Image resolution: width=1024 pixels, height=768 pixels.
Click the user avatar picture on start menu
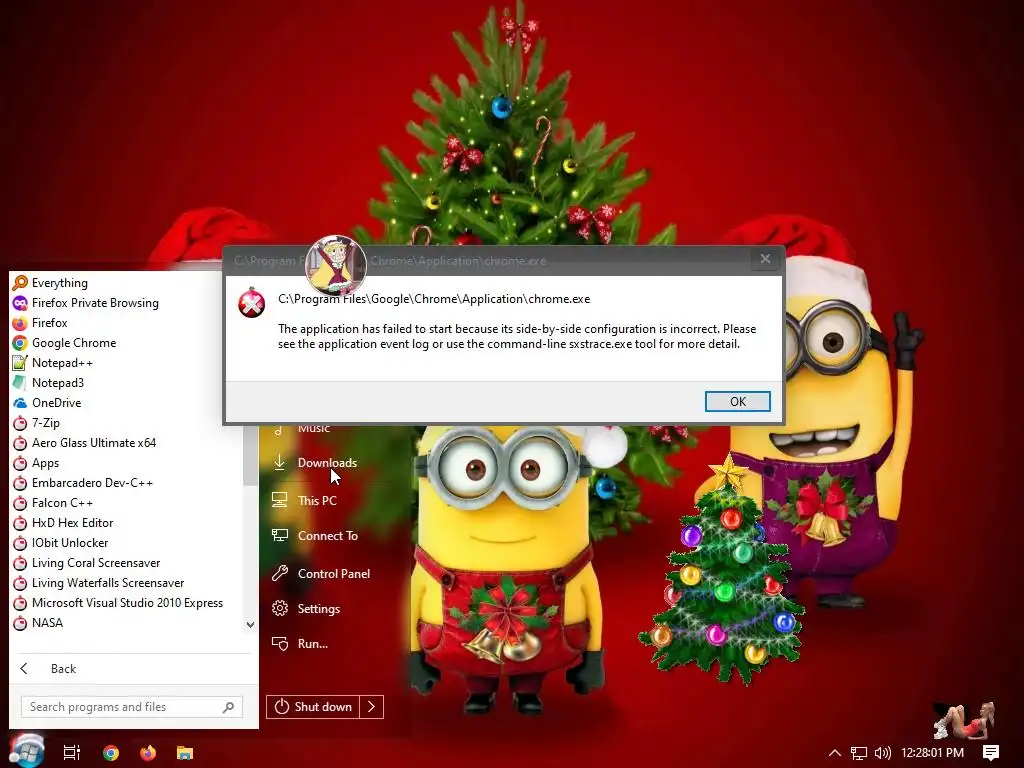tap(336, 265)
